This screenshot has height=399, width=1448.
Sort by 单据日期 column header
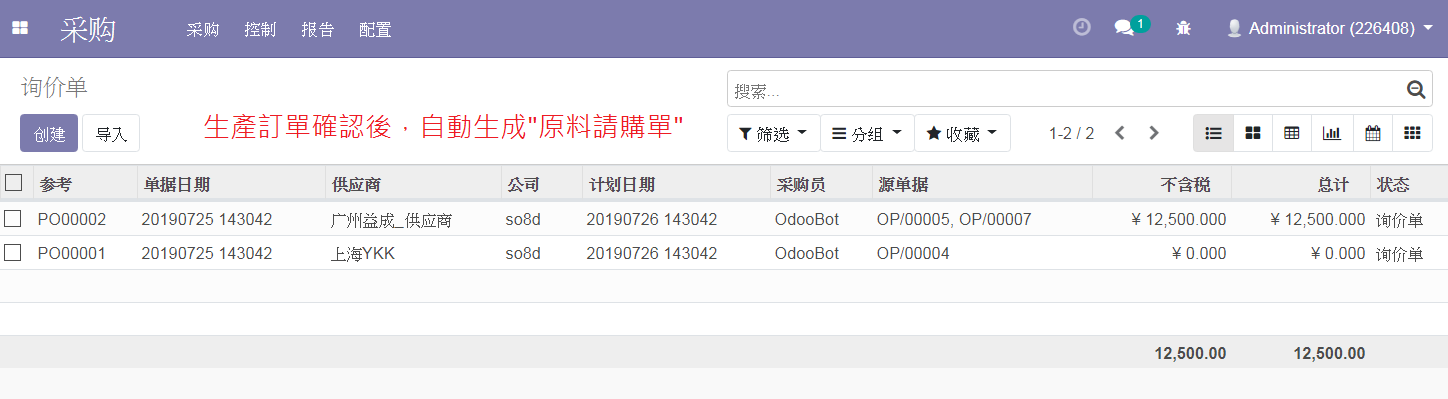(x=232, y=184)
